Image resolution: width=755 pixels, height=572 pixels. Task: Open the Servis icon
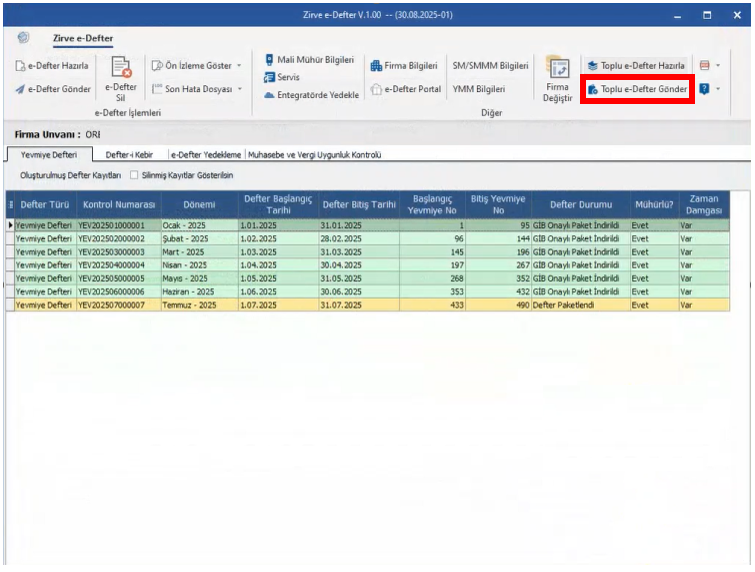point(269,77)
